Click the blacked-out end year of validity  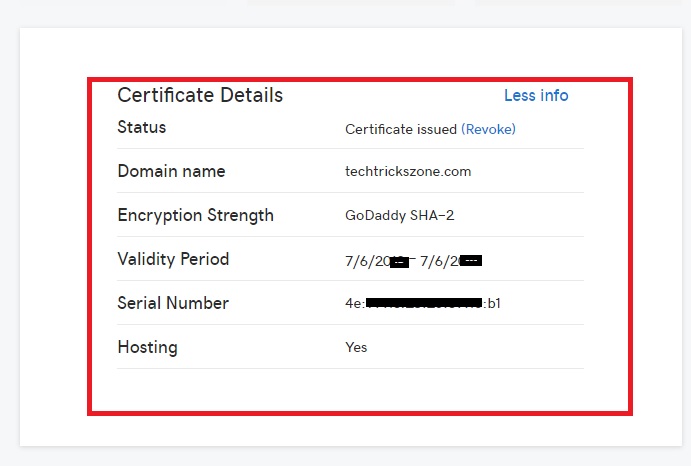click(x=472, y=261)
